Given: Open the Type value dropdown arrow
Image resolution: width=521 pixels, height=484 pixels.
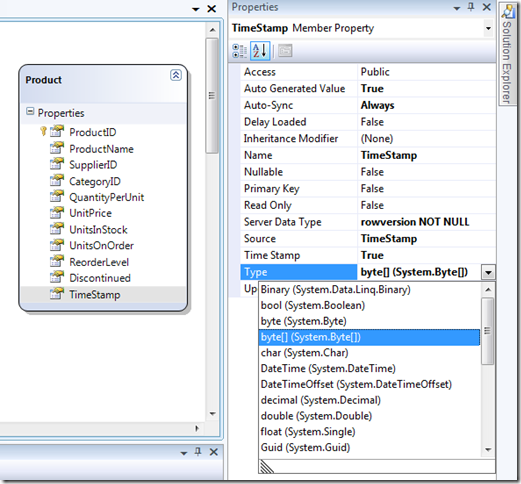Looking at the screenshot, I should click(488, 272).
